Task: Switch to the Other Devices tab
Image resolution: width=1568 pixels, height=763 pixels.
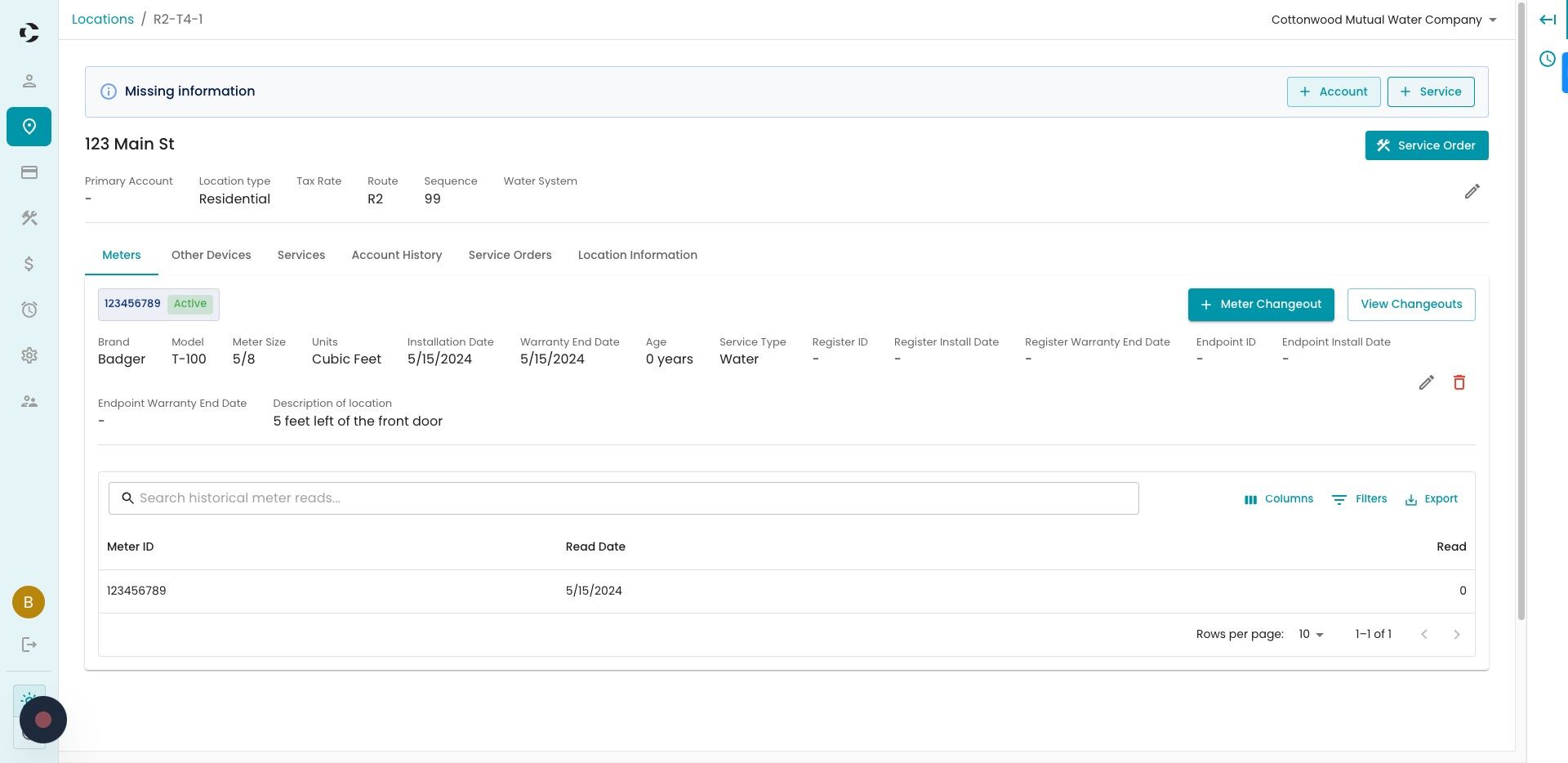Action: (211, 255)
